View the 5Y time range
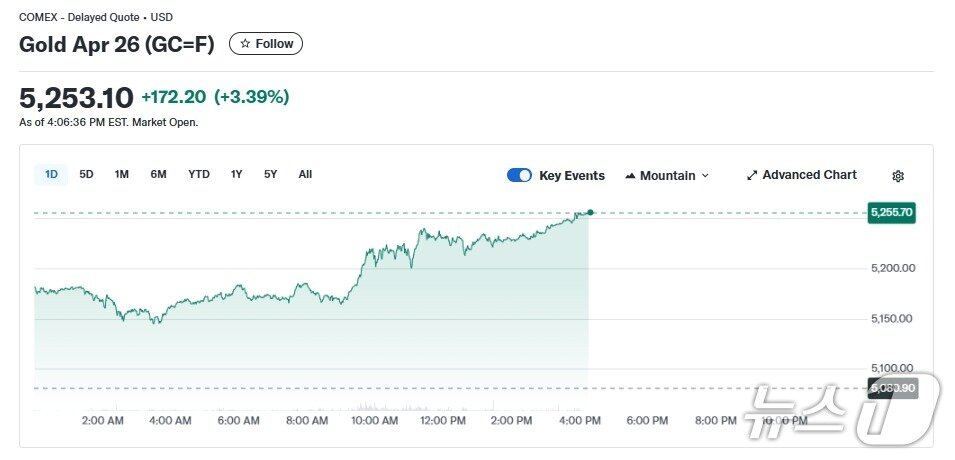 pyautogui.click(x=270, y=174)
